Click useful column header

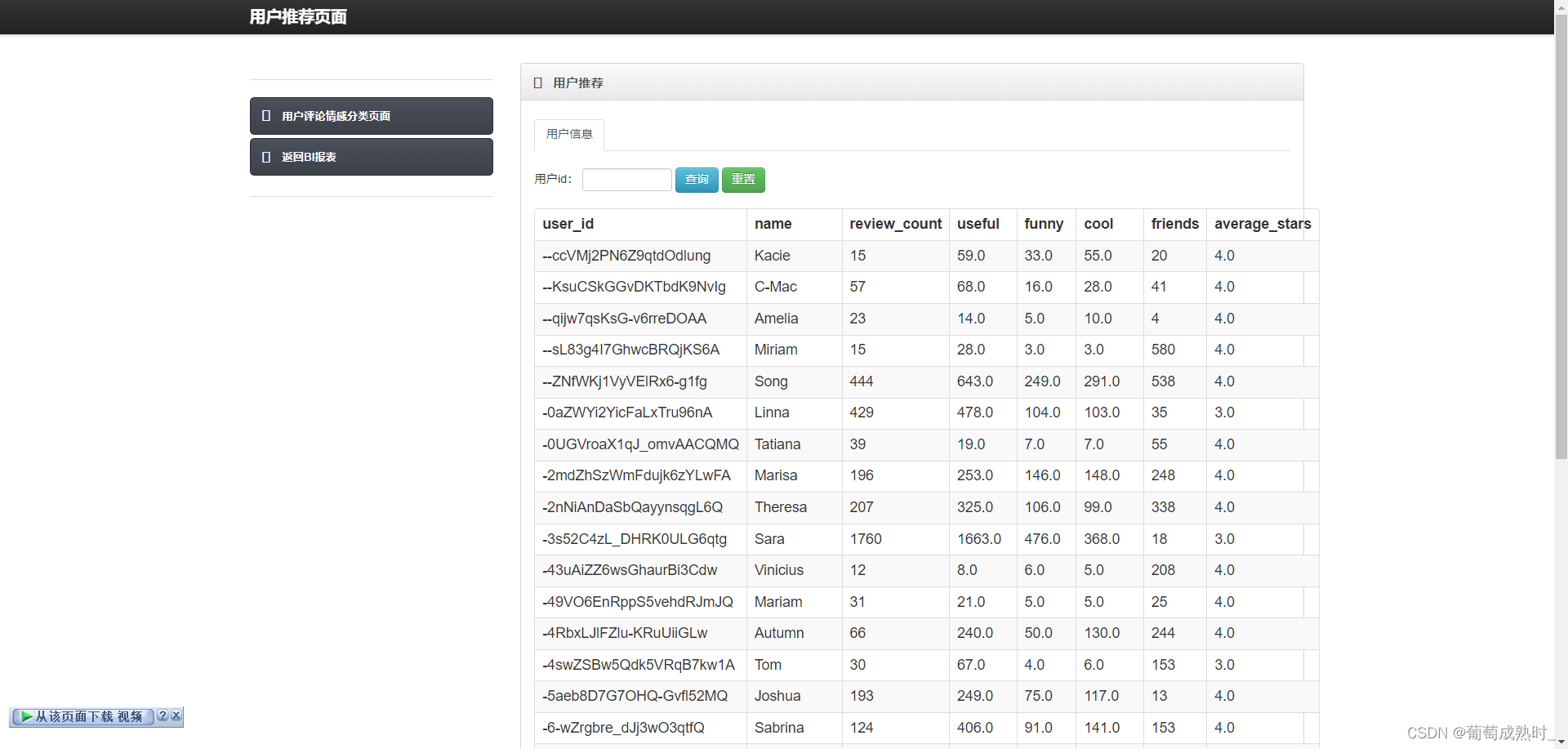[978, 224]
